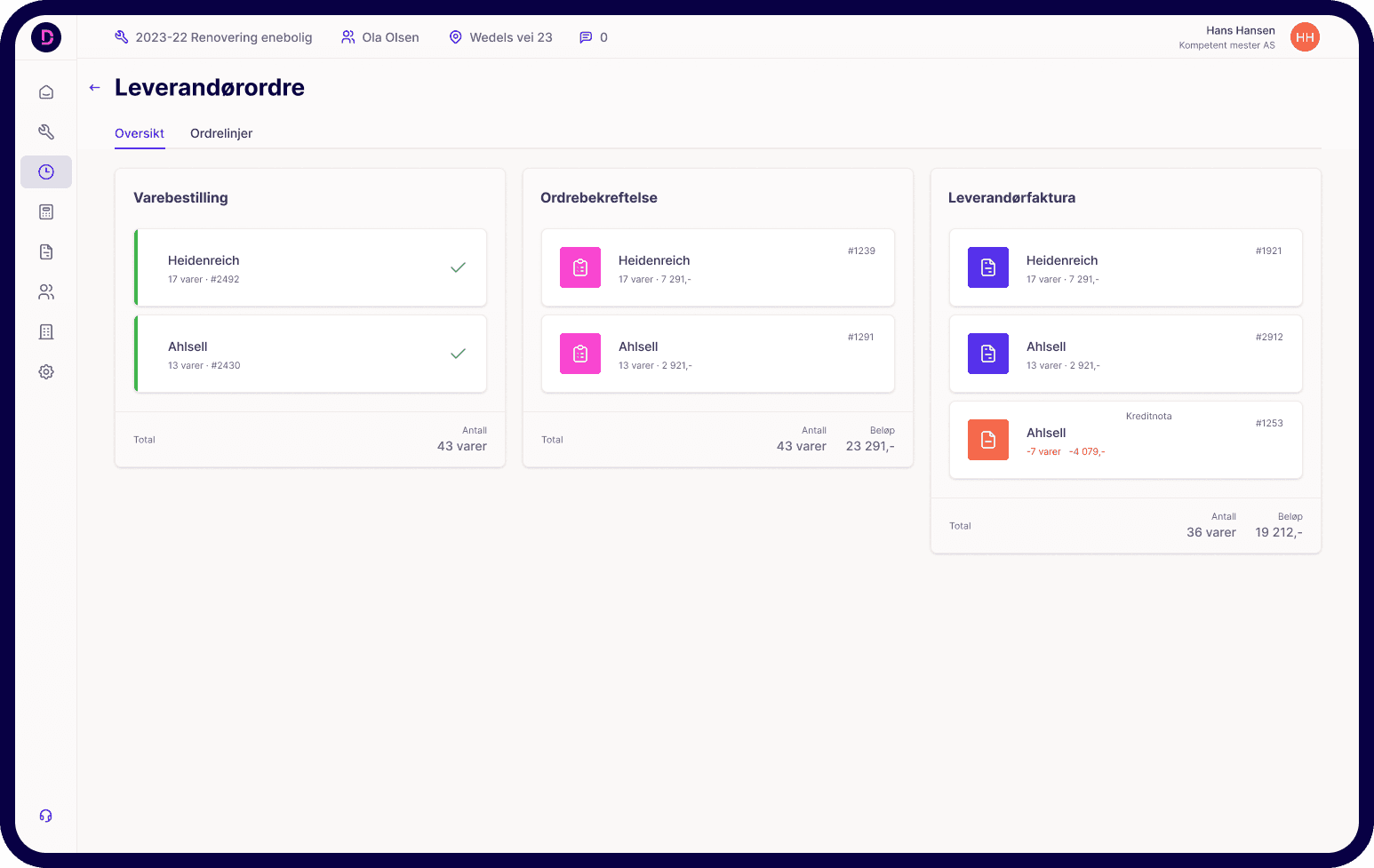Open Hans Hansen user profile name
The height and width of the screenshot is (868, 1374).
tap(1240, 30)
